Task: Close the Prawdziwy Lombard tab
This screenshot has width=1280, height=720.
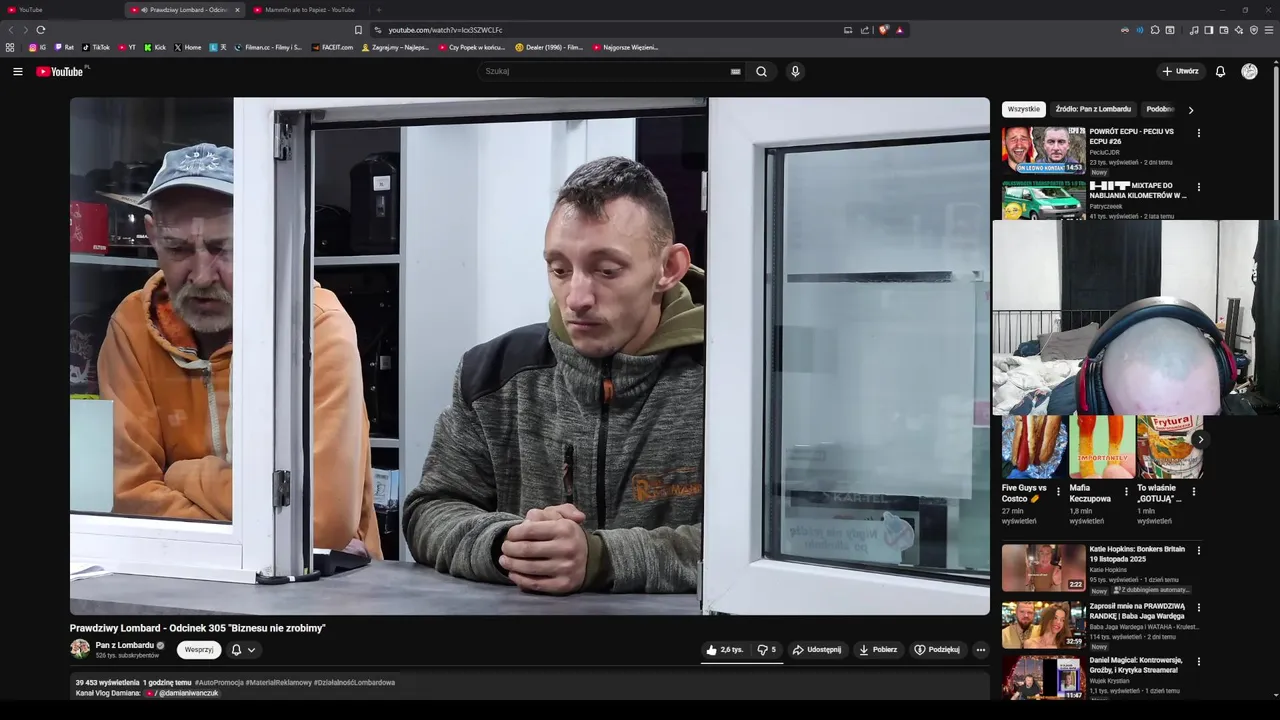Action: coord(237,10)
